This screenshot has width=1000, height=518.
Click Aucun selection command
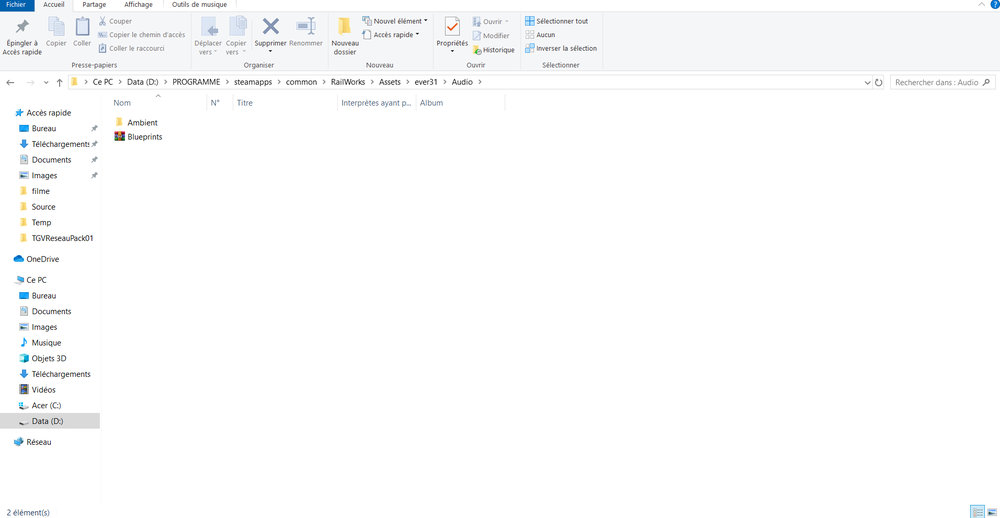[540, 35]
